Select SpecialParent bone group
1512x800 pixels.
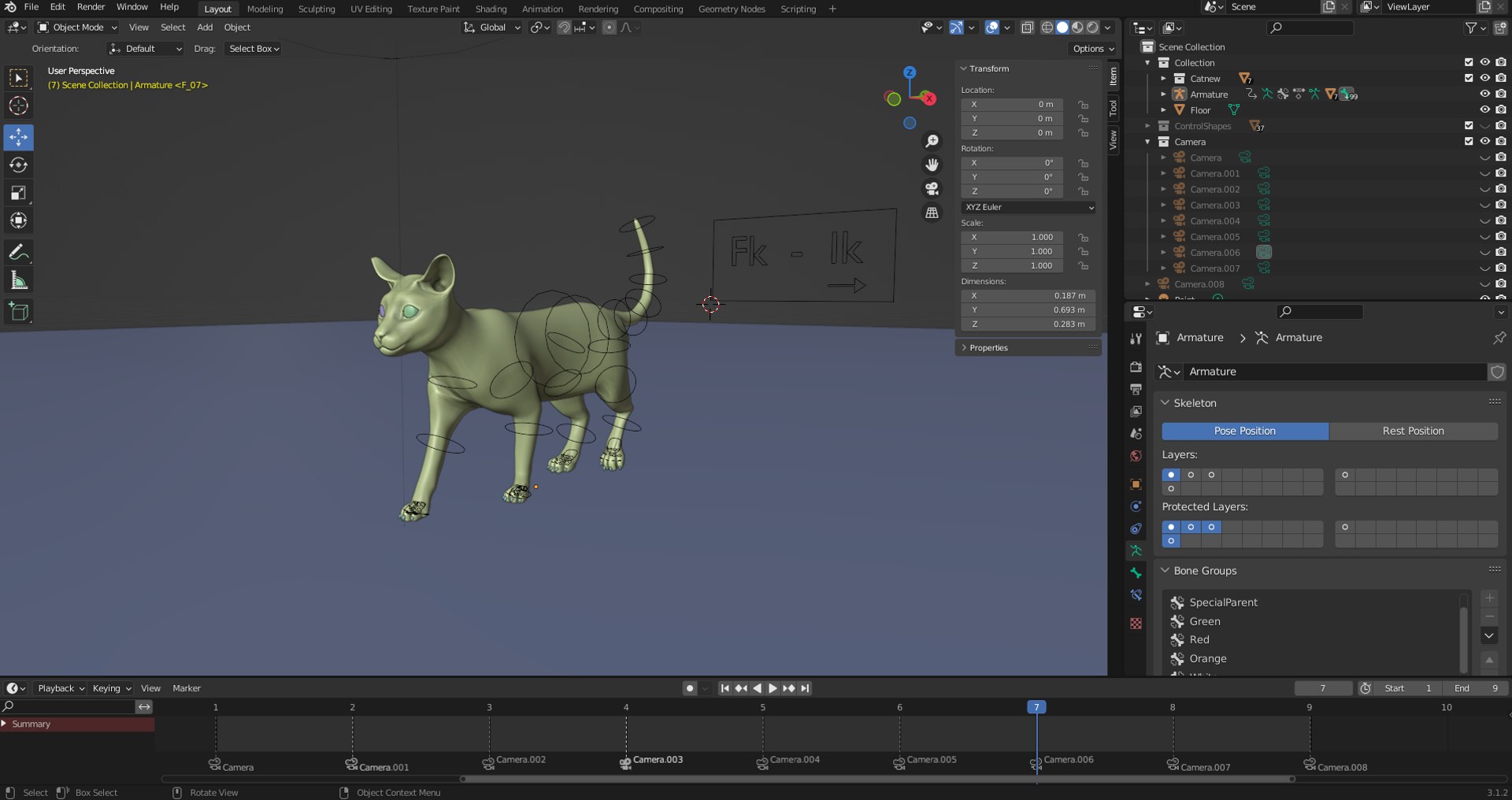(x=1223, y=602)
